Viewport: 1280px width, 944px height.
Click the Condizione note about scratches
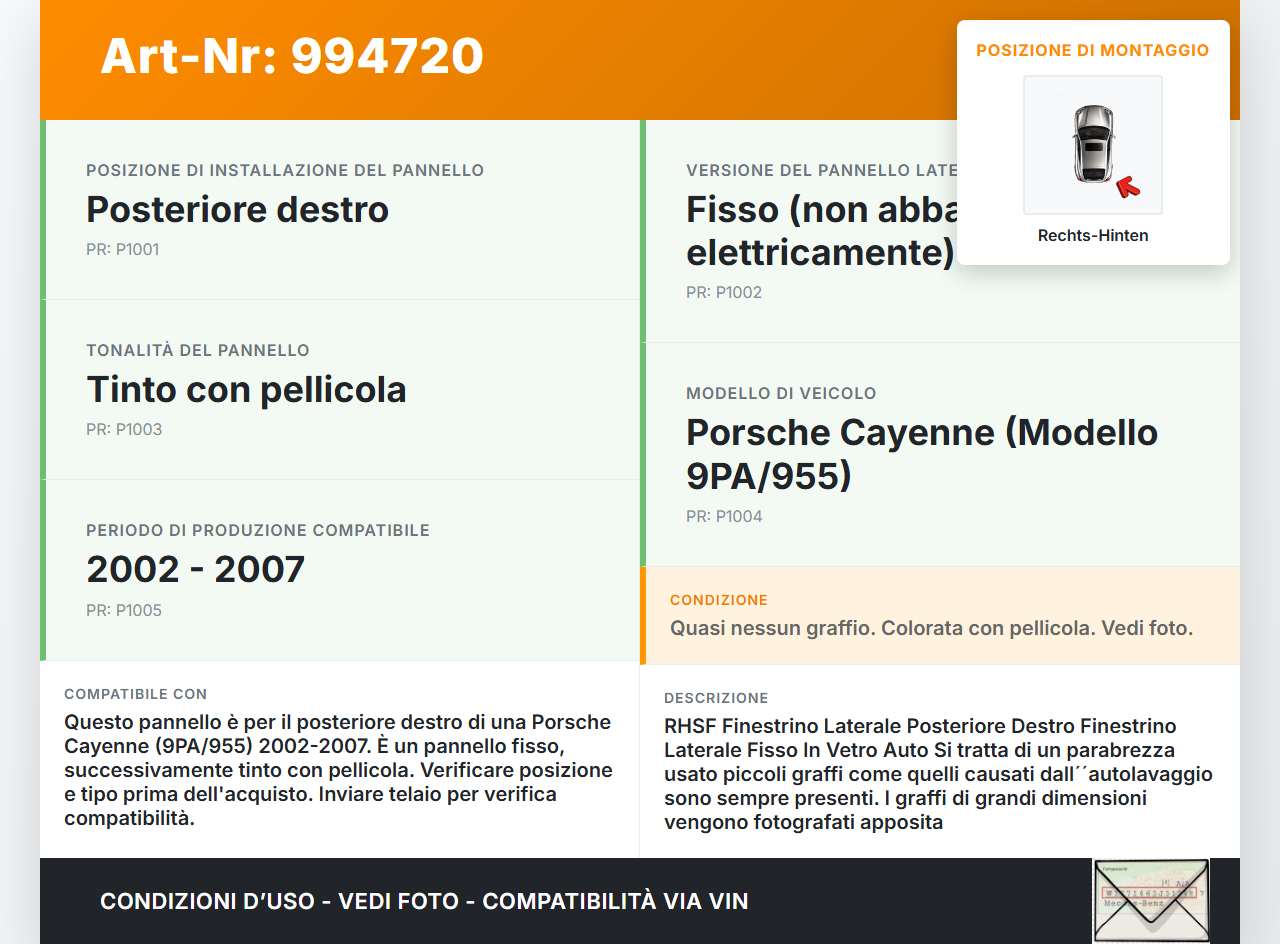click(x=931, y=629)
